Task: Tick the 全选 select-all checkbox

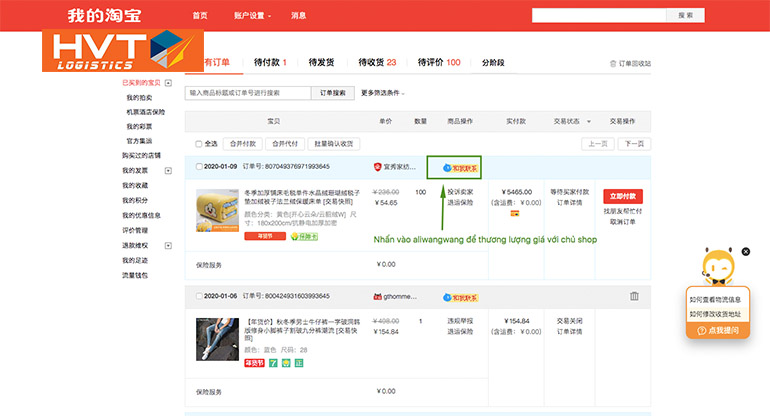Action: coord(198,144)
